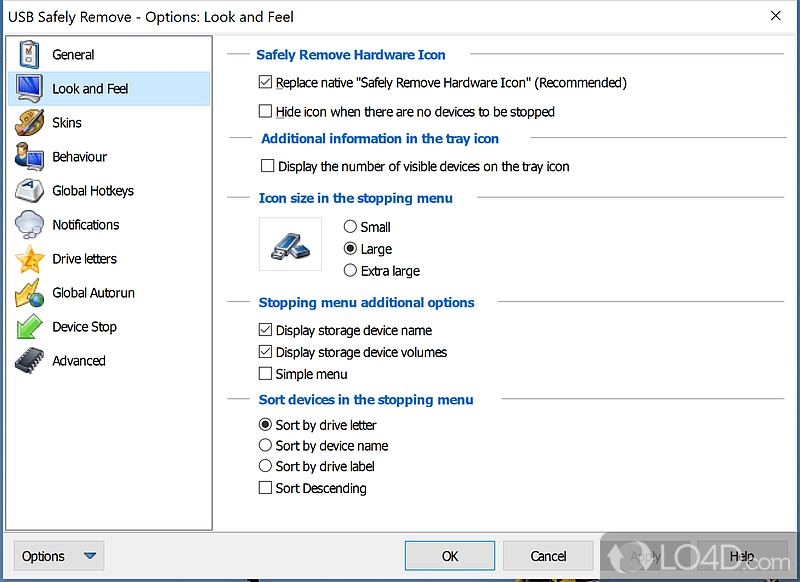Select the Advanced chip icon

31,360
